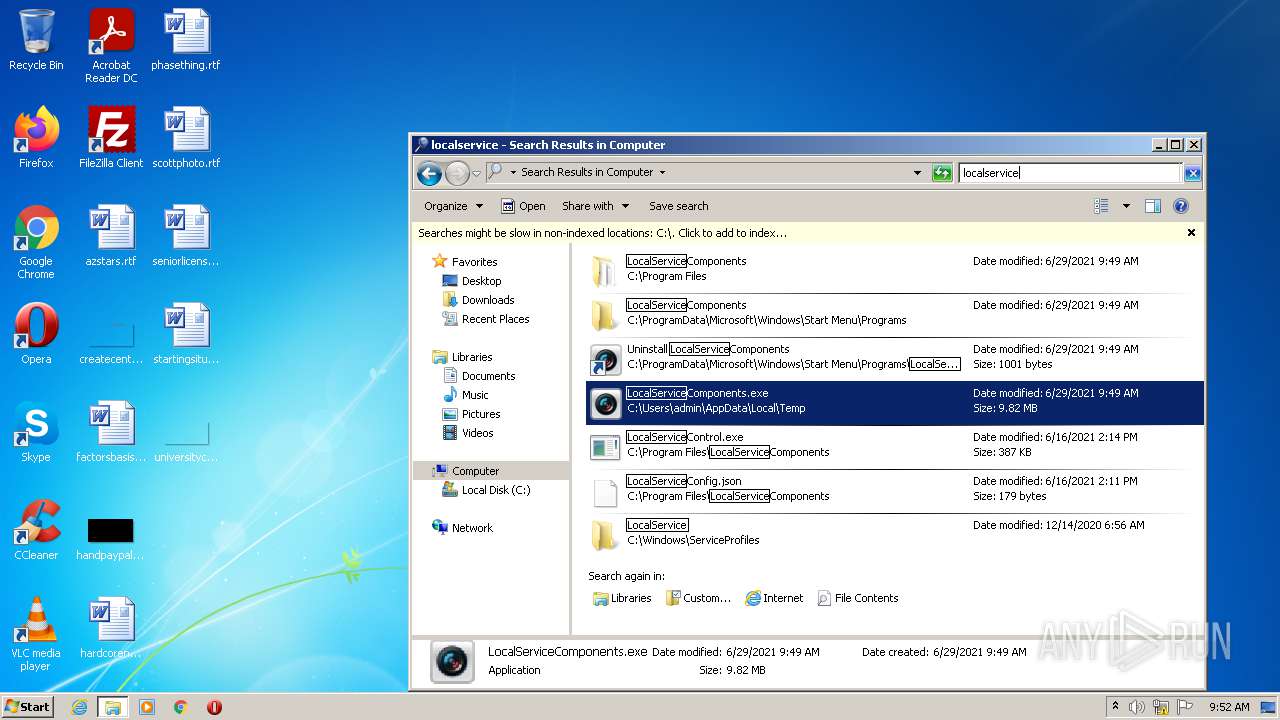Click Chrome icon in taskbar
Viewport: 1280px width, 720px height.
[180, 707]
